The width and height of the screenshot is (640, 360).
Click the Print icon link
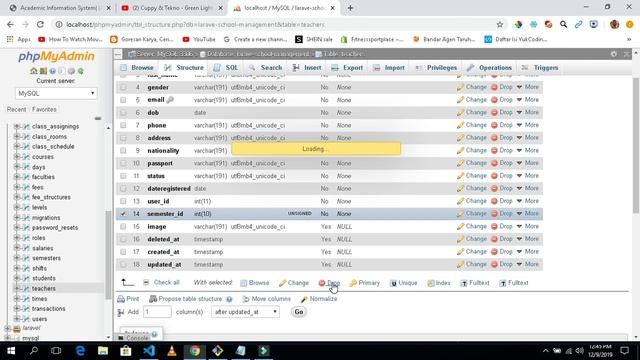tap(128, 299)
